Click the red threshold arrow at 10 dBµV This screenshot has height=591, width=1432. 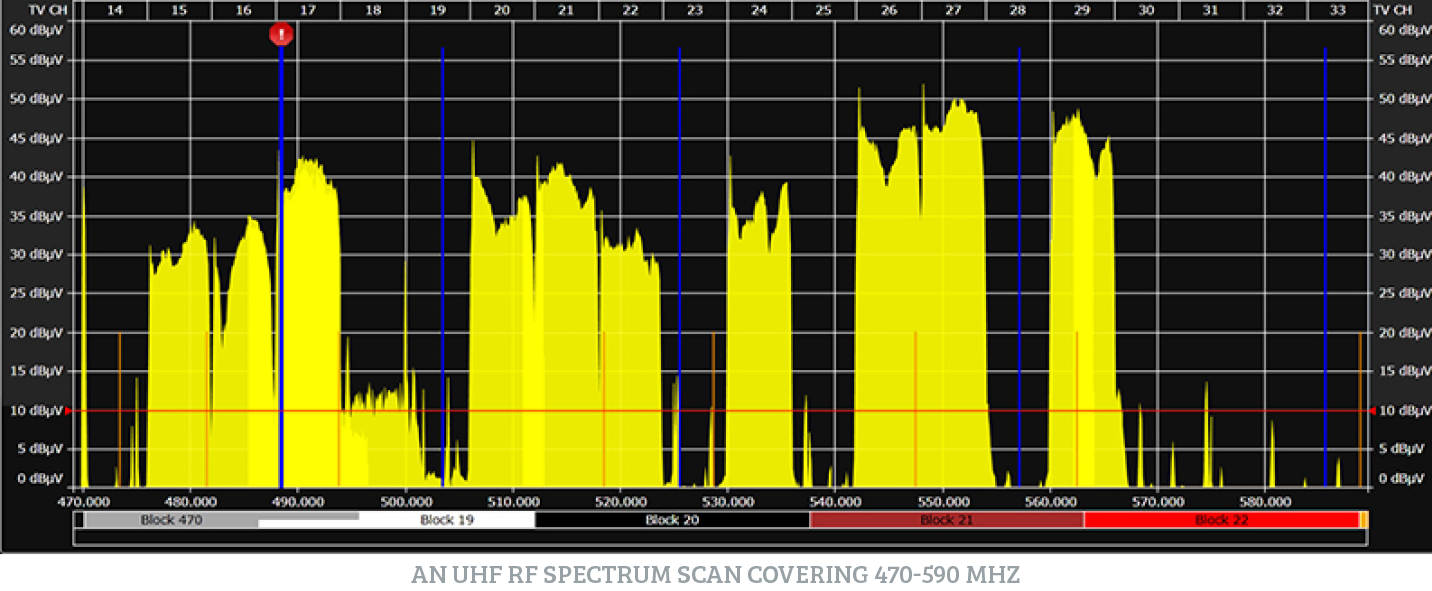tap(69, 410)
